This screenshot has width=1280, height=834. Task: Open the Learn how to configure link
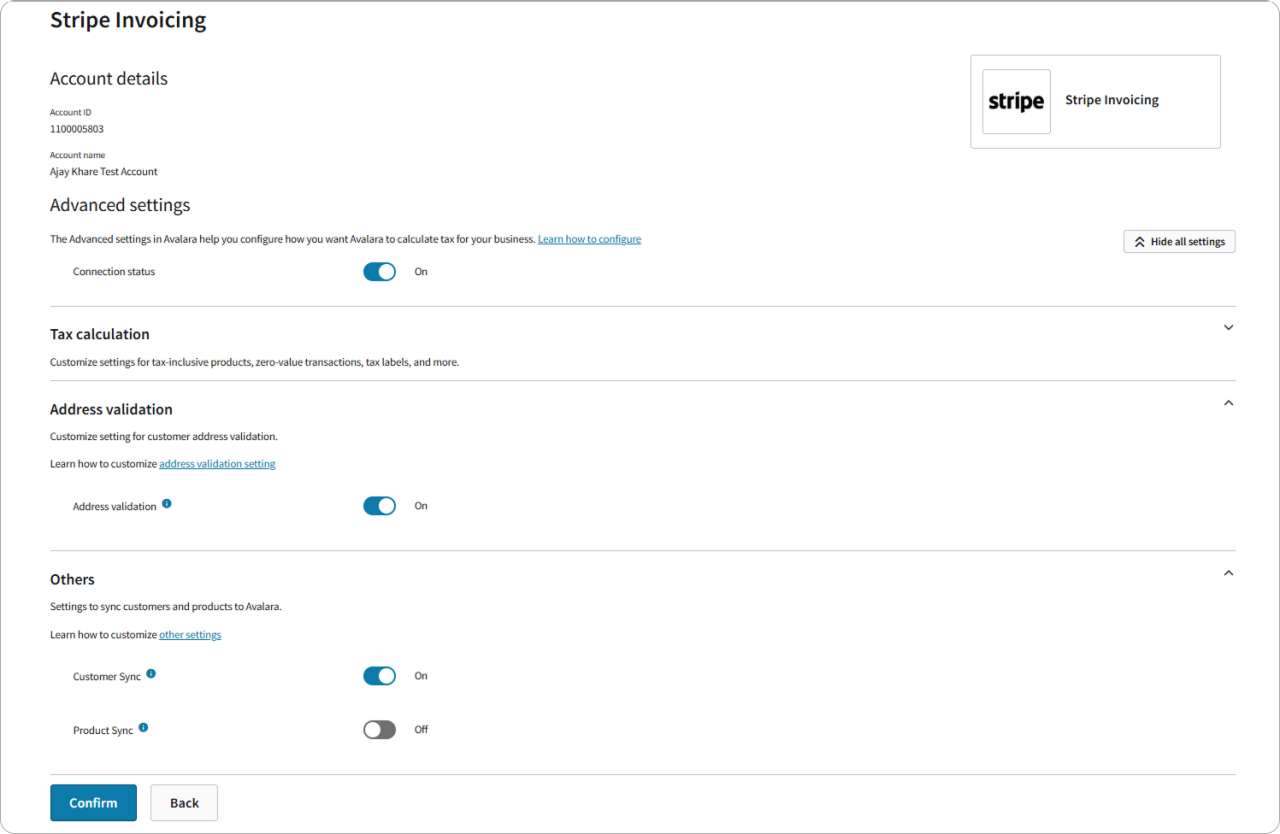point(589,240)
